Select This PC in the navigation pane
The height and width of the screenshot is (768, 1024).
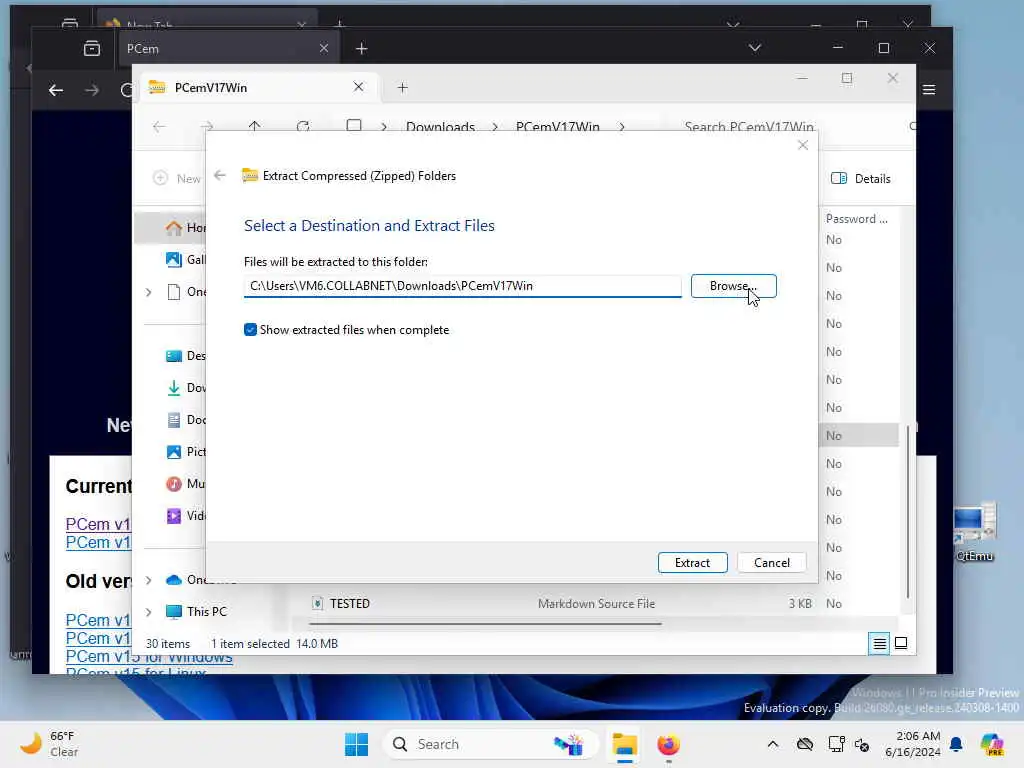[197, 611]
